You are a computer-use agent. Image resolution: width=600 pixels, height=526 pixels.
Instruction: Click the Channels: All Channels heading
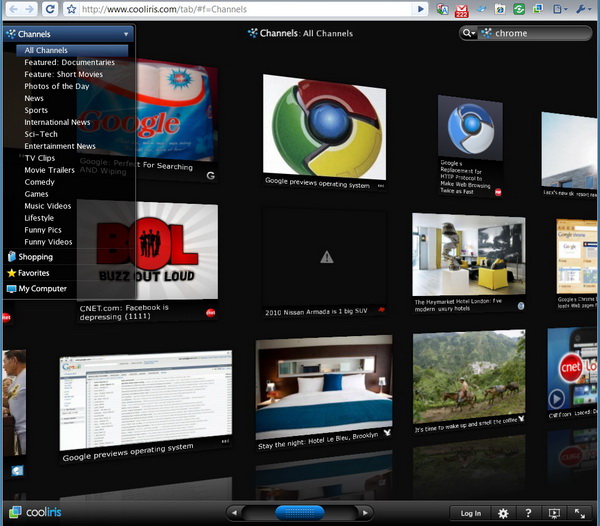300,33
